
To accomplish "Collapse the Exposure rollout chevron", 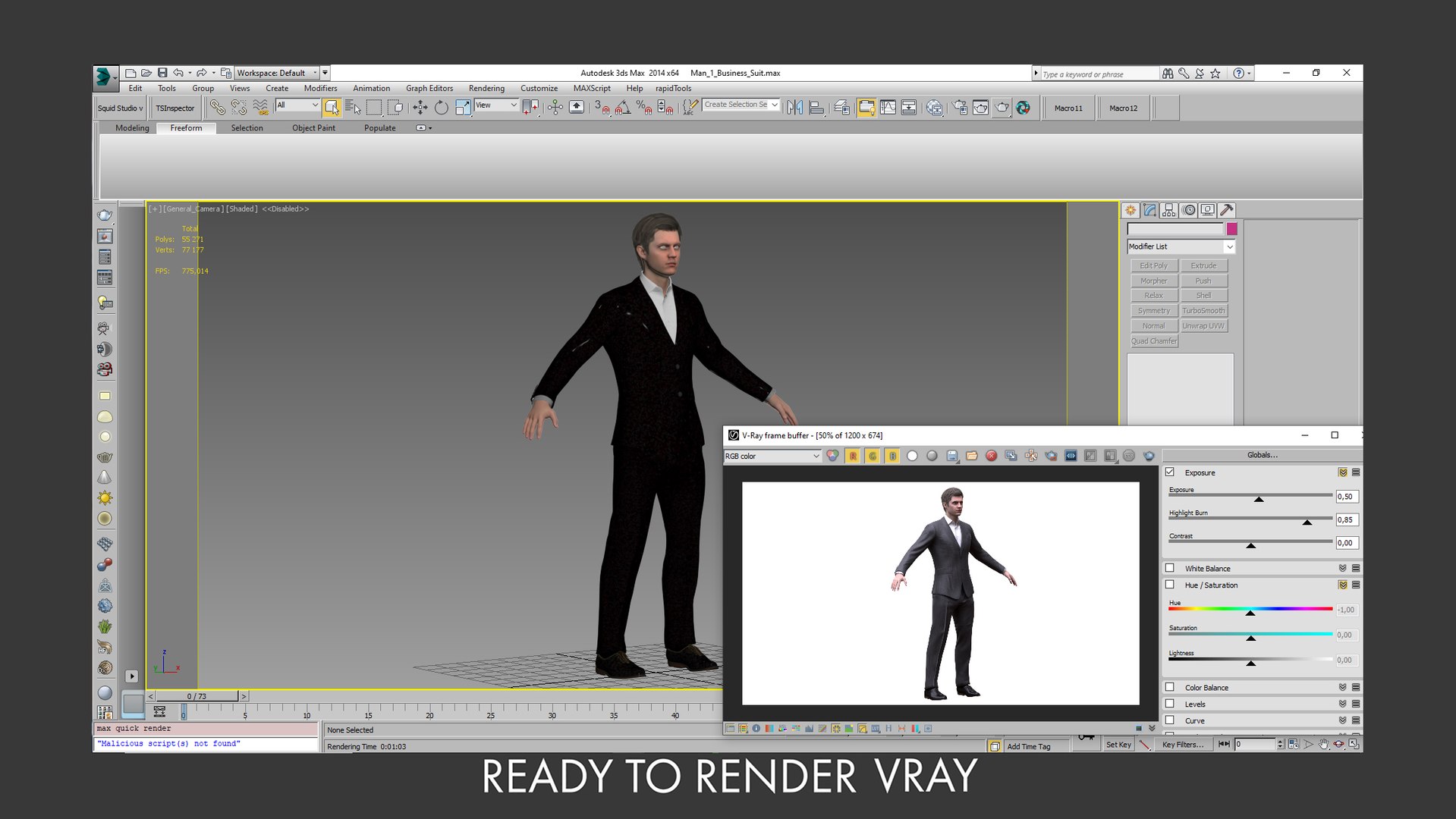I will [x=1343, y=472].
